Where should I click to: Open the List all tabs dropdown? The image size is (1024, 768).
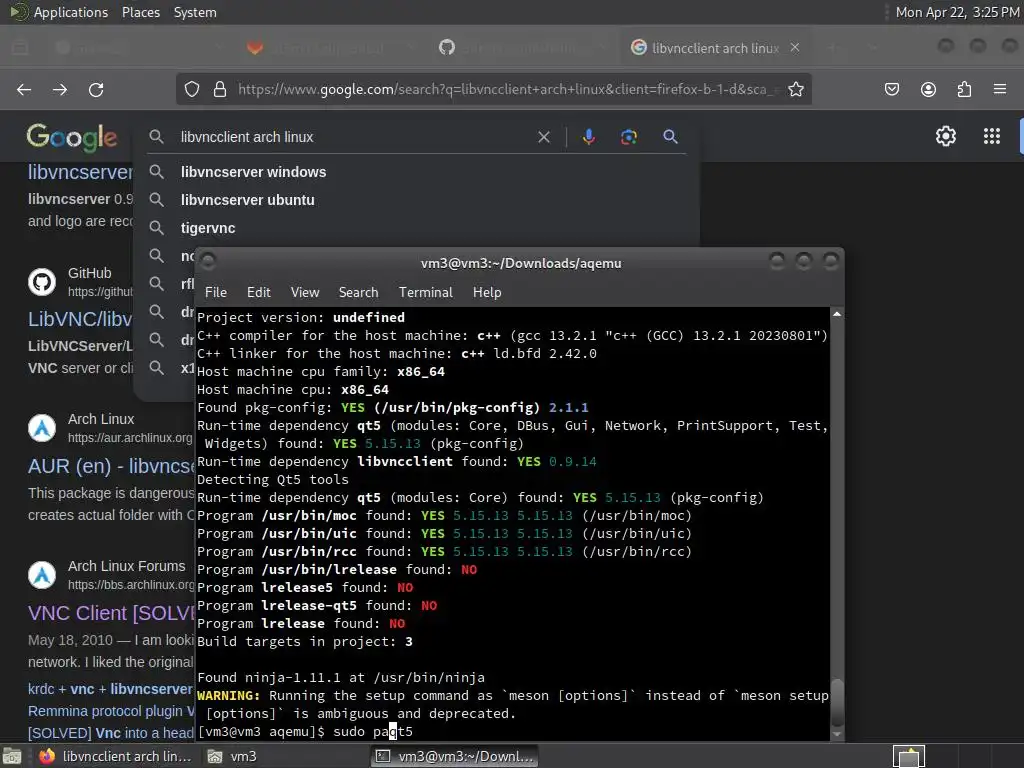(x=873, y=48)
